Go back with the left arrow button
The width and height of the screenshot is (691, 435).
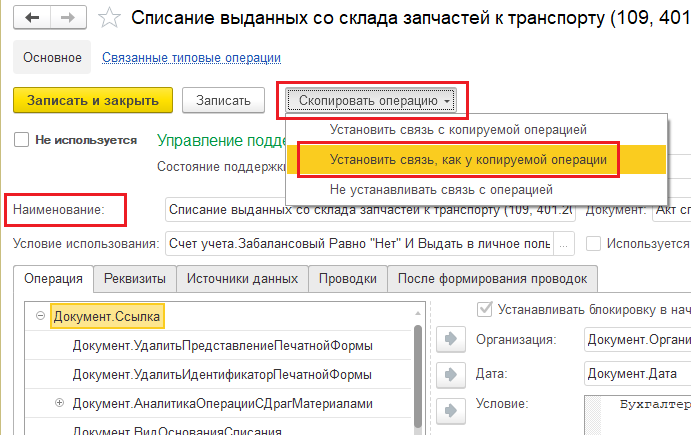[32, 18]
